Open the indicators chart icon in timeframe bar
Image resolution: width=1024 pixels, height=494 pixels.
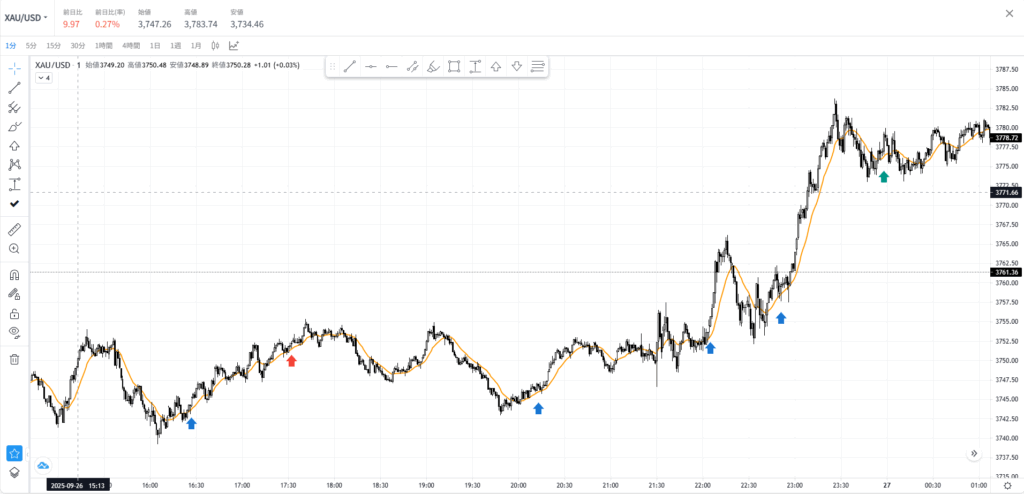[234, 45]
